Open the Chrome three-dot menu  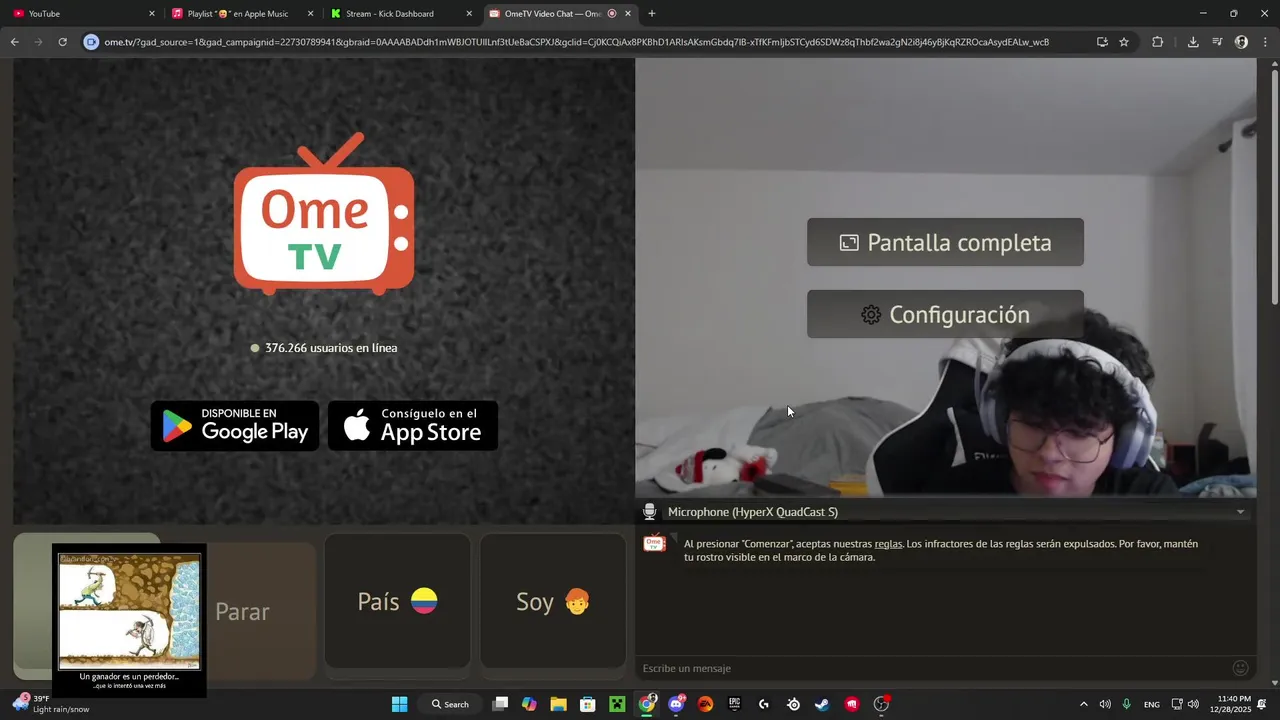pos(1265,42)
